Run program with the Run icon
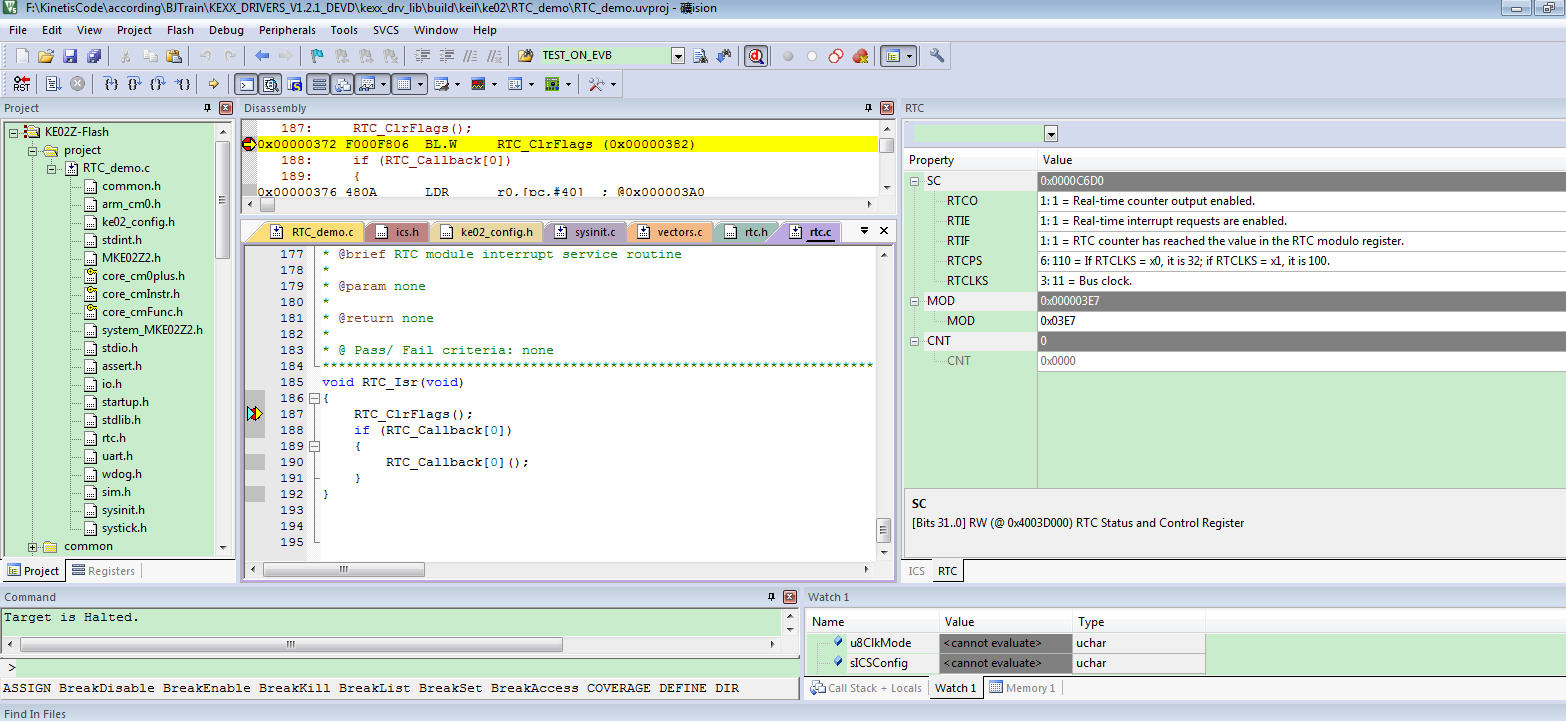The width and height of the screenshot is (1566, 721). [53, 84]
